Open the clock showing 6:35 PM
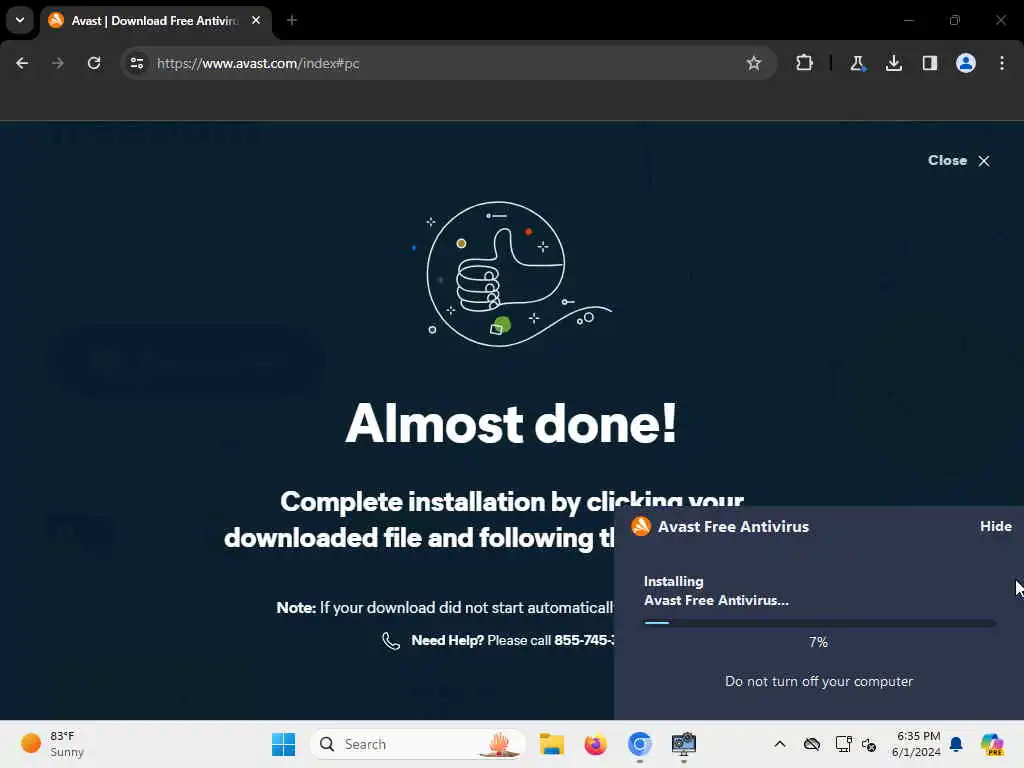This screenshot has height=768, width=1024. coord(917,744)
